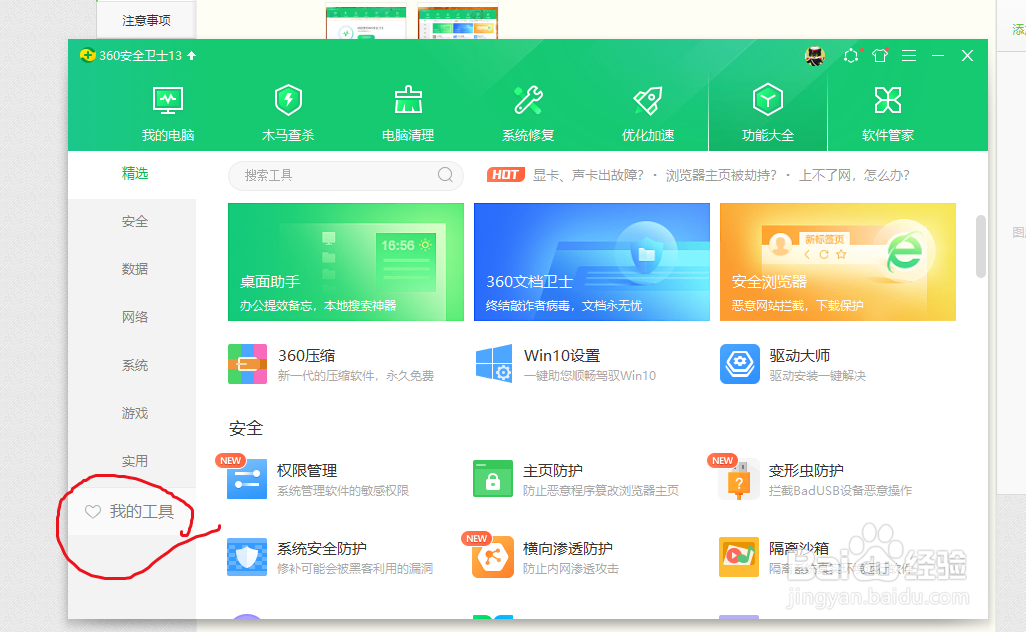Click the 浏览器主页被劫持? link
Screen dimensions: 1026x632
(x=721, y=175)
